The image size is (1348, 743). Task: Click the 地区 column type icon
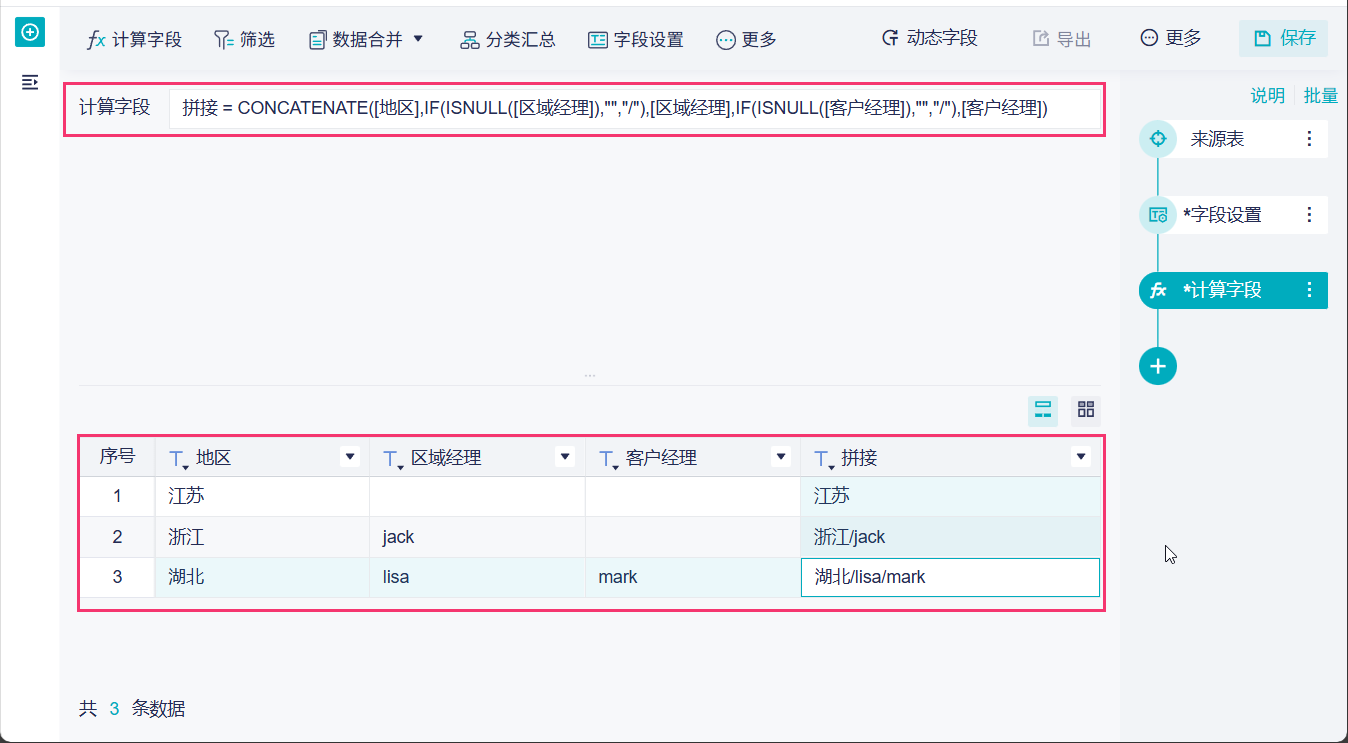178,459
